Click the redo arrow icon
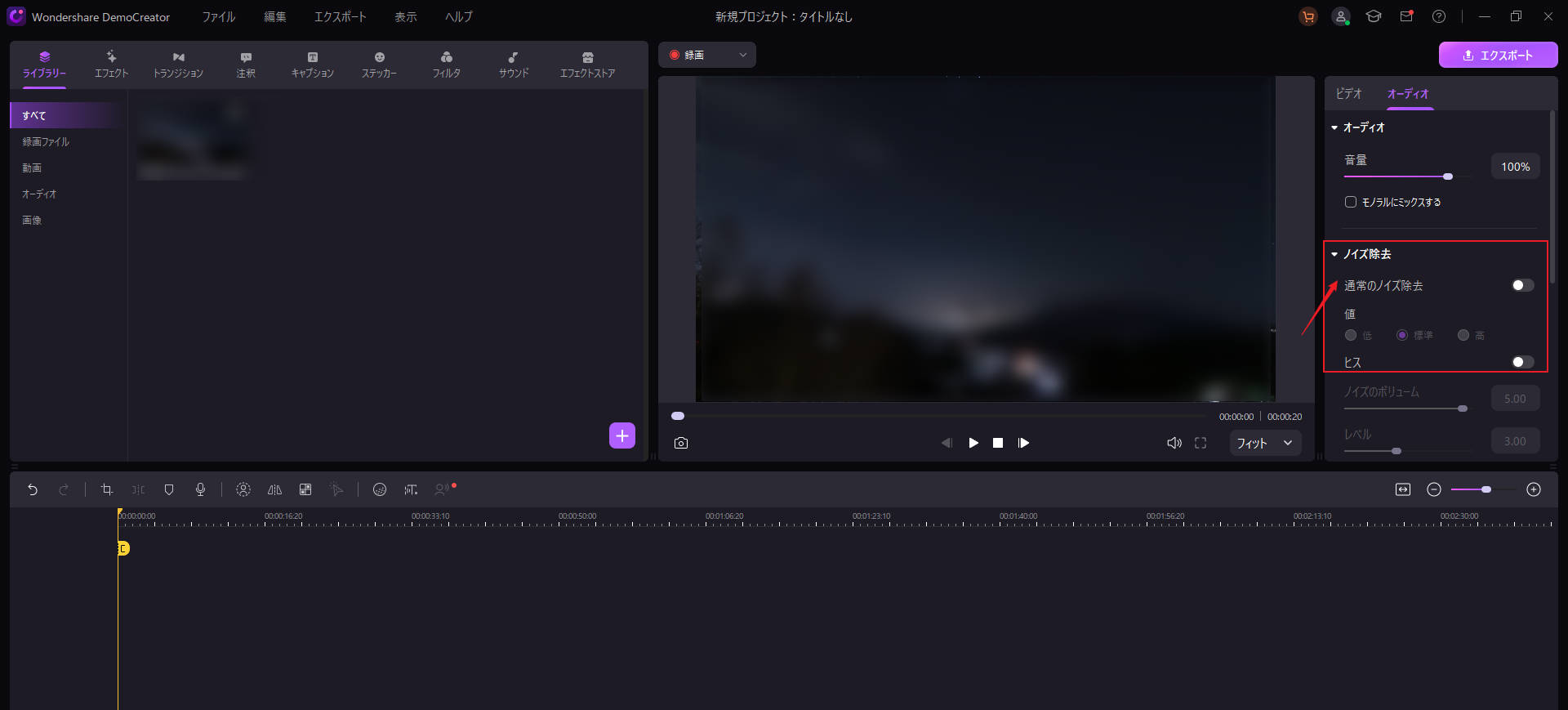The height and width of the screenshot is (710, 1568). pos(64,489)
